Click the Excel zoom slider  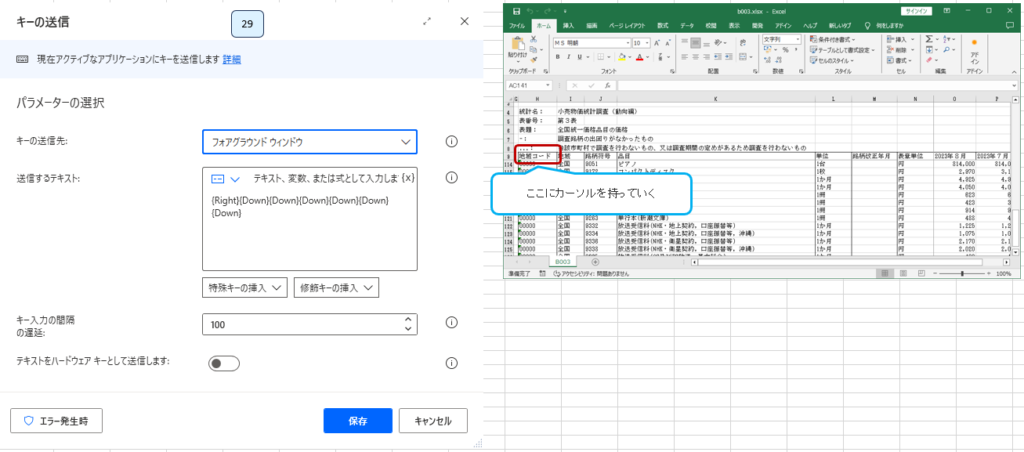tap(962, 271)
